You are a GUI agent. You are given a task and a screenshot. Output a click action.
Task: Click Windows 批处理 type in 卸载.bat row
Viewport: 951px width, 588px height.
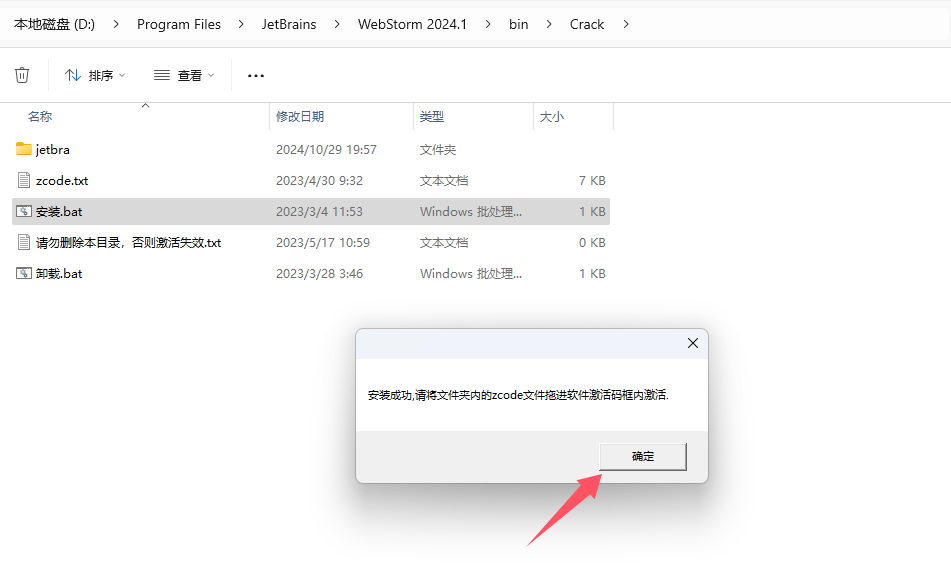(x=471, y=274)
